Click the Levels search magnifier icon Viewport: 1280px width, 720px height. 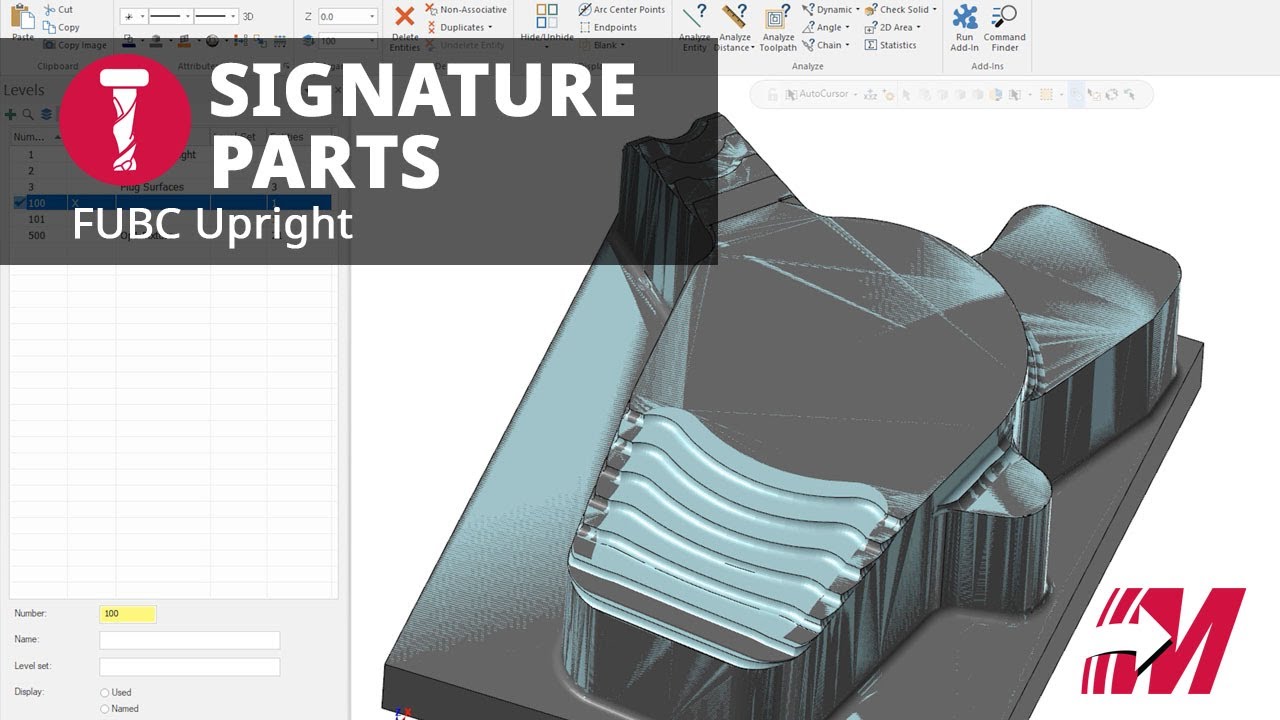28,115
